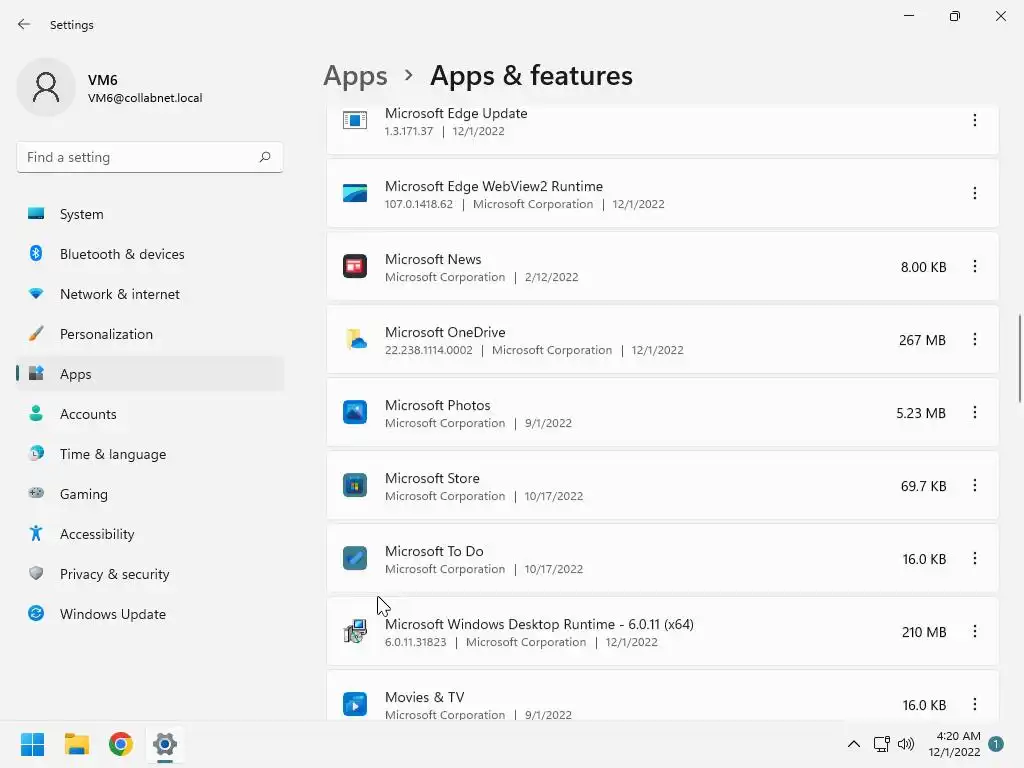The width and height of the screenshot is (1024, 768).
Task: Click the Microsoft Edge WebView2 Runtime icon
Action: 355,194
